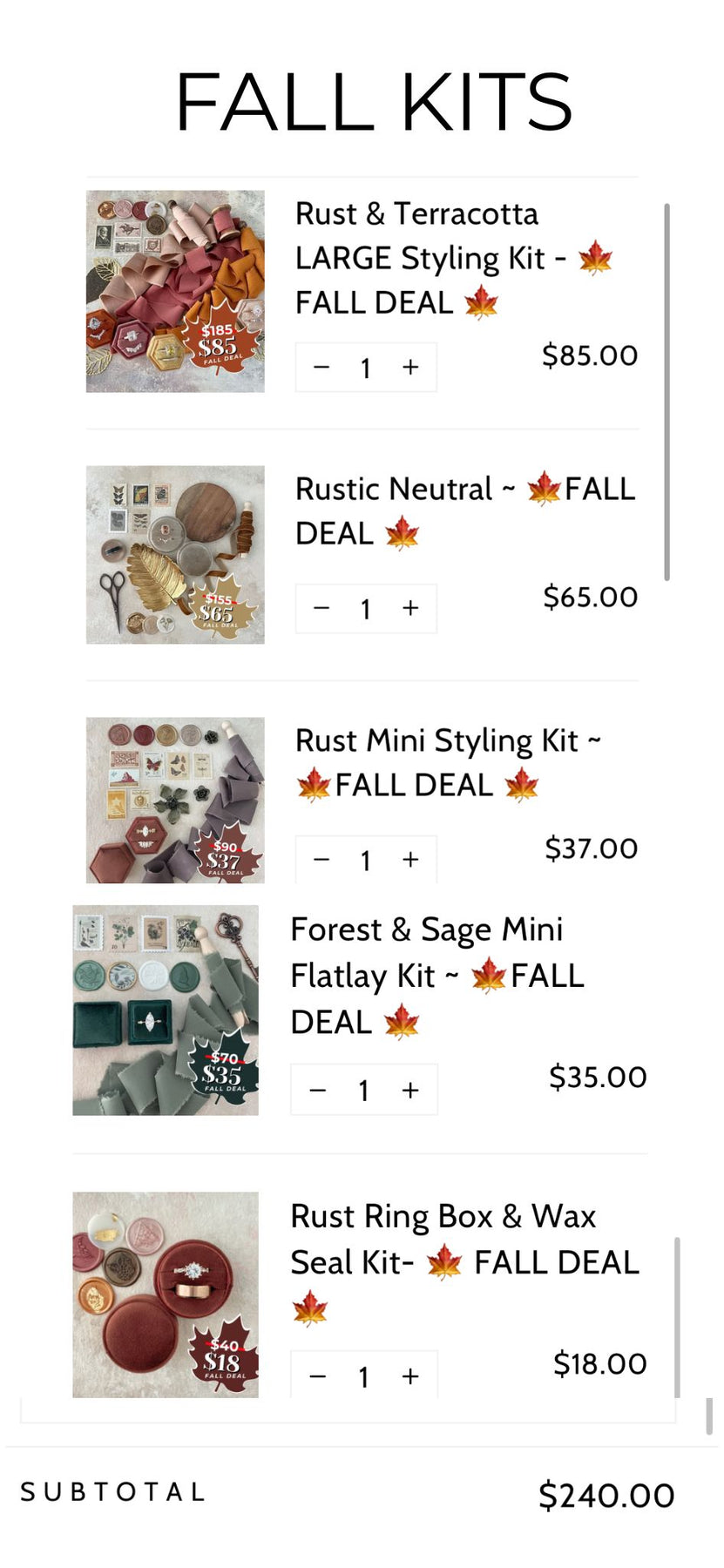724x1568 pixels.
Task: Increase quantity of Forest & Sage Mini Flatlay Kit
Action: coord(410,1090)
